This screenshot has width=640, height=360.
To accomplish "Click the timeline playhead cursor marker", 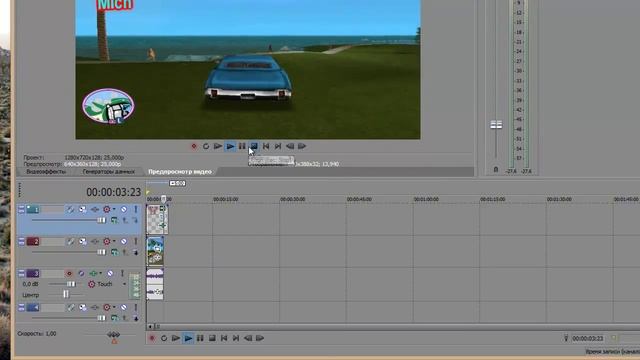I will 164,199.
